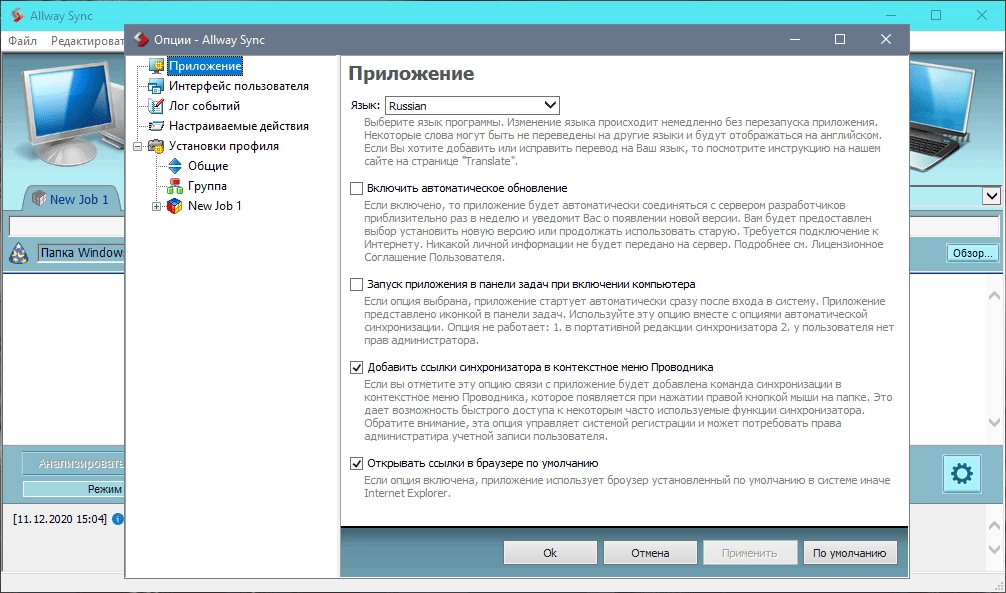Viewport: 1006px width, 593px height.
Task: Click the main window scroll up arrow
Action: 994,296
